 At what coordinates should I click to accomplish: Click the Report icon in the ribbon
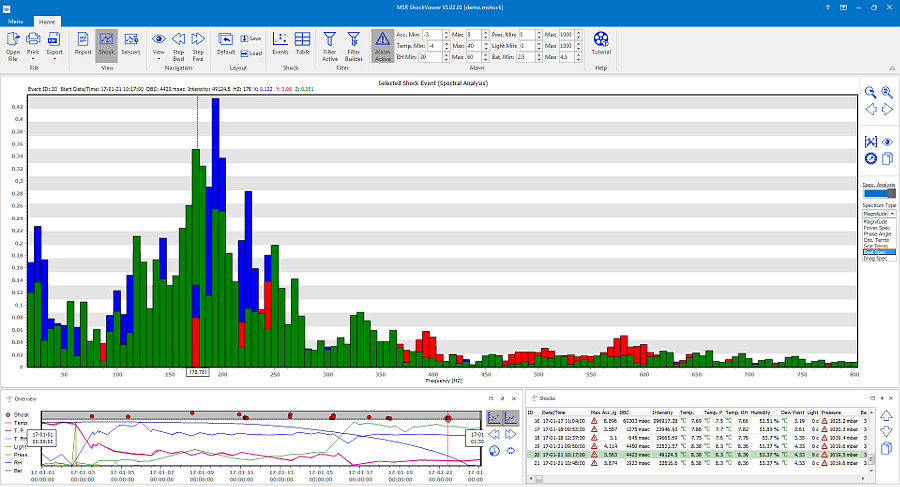click(83, 43)
